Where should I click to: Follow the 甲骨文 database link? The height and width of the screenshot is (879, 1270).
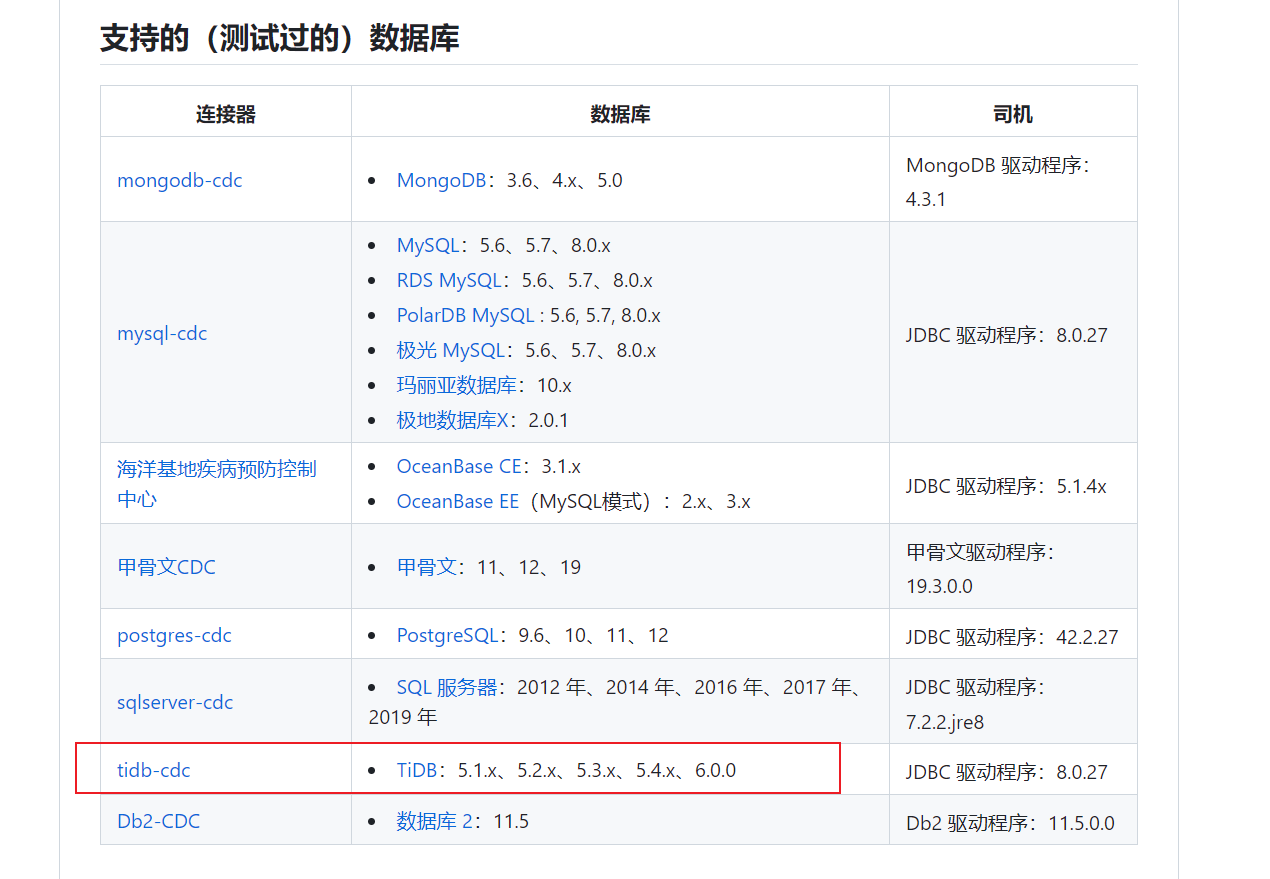tap(427, 567)
